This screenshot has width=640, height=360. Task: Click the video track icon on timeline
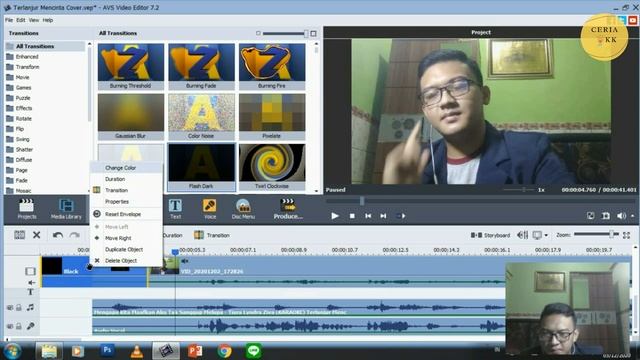tap(31, 271)
